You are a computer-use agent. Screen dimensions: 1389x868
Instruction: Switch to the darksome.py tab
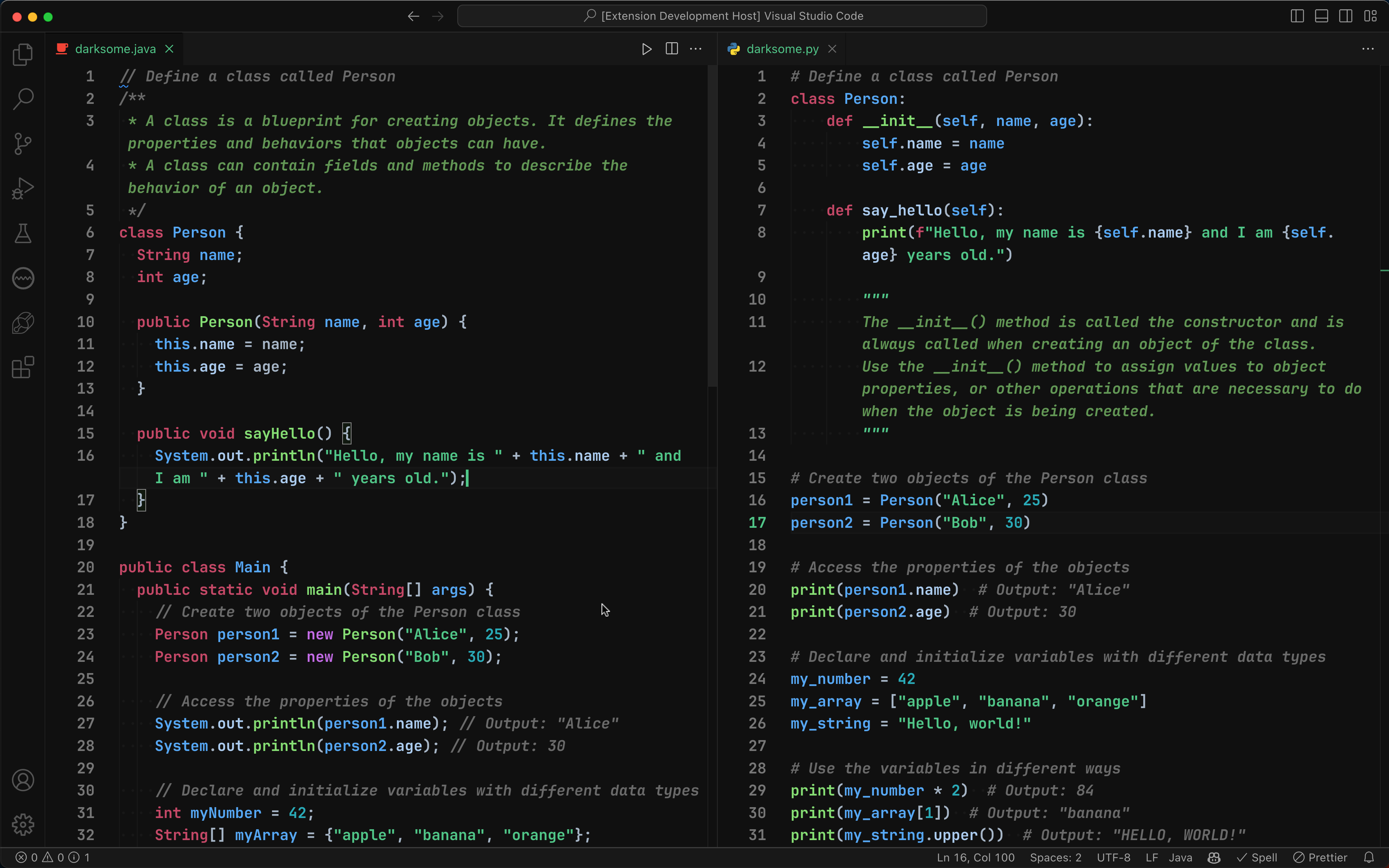[x=782, y=49]
